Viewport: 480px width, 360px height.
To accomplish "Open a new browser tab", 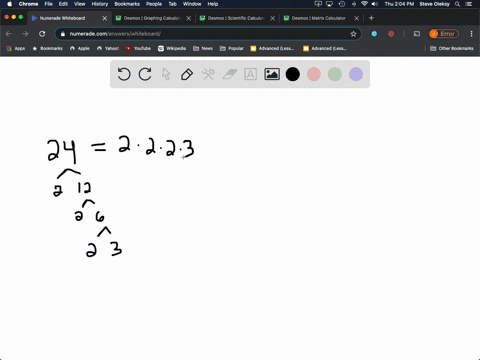I will click(x=371, y=18).
